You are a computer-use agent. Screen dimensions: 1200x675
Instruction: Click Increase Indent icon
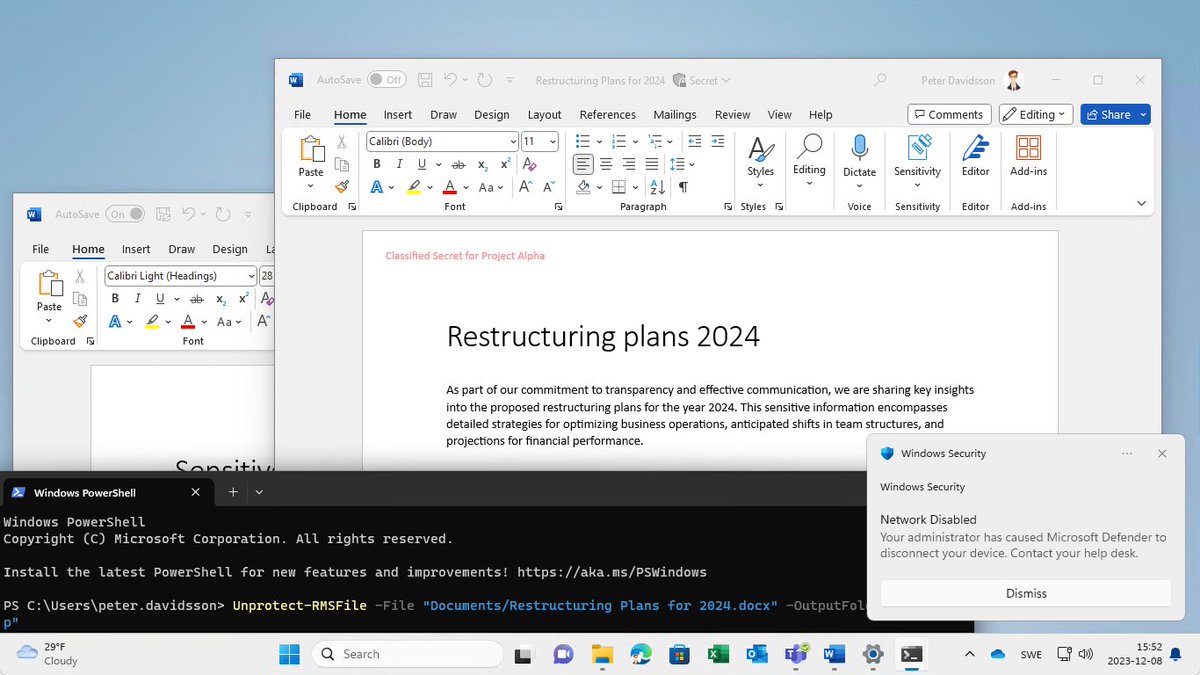(x=718, y=141)
